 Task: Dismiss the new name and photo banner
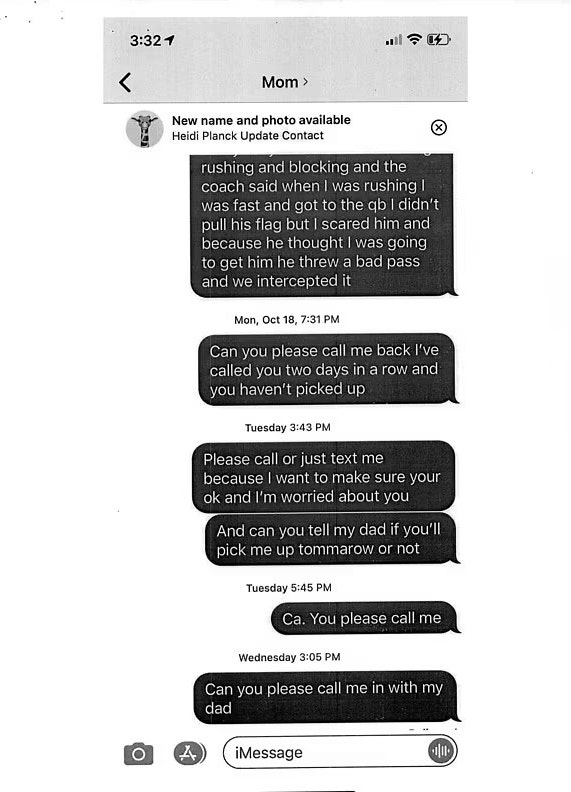pyautogui.click(x=439, y=127)
